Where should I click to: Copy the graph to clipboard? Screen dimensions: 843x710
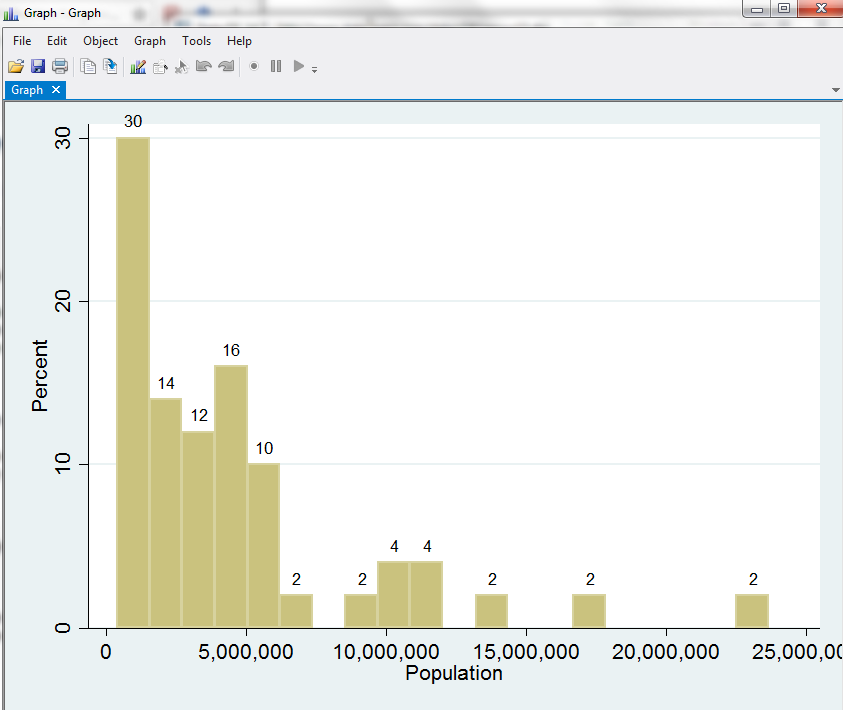[x=88, y=66]
